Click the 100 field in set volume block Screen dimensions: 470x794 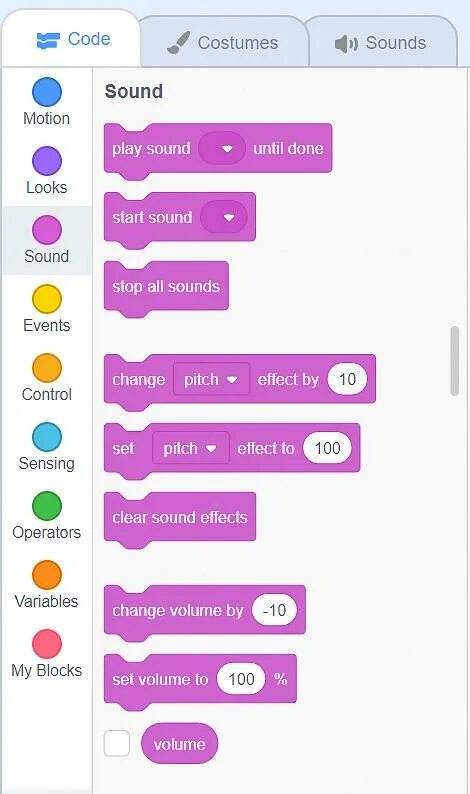(241, 679)
